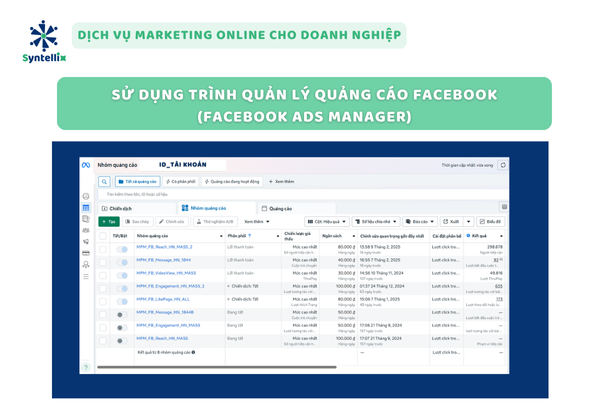Viewport: 594px width, 420px height.
Task: Open the audiences people sidebar icon
Action: tap(86, 230)
